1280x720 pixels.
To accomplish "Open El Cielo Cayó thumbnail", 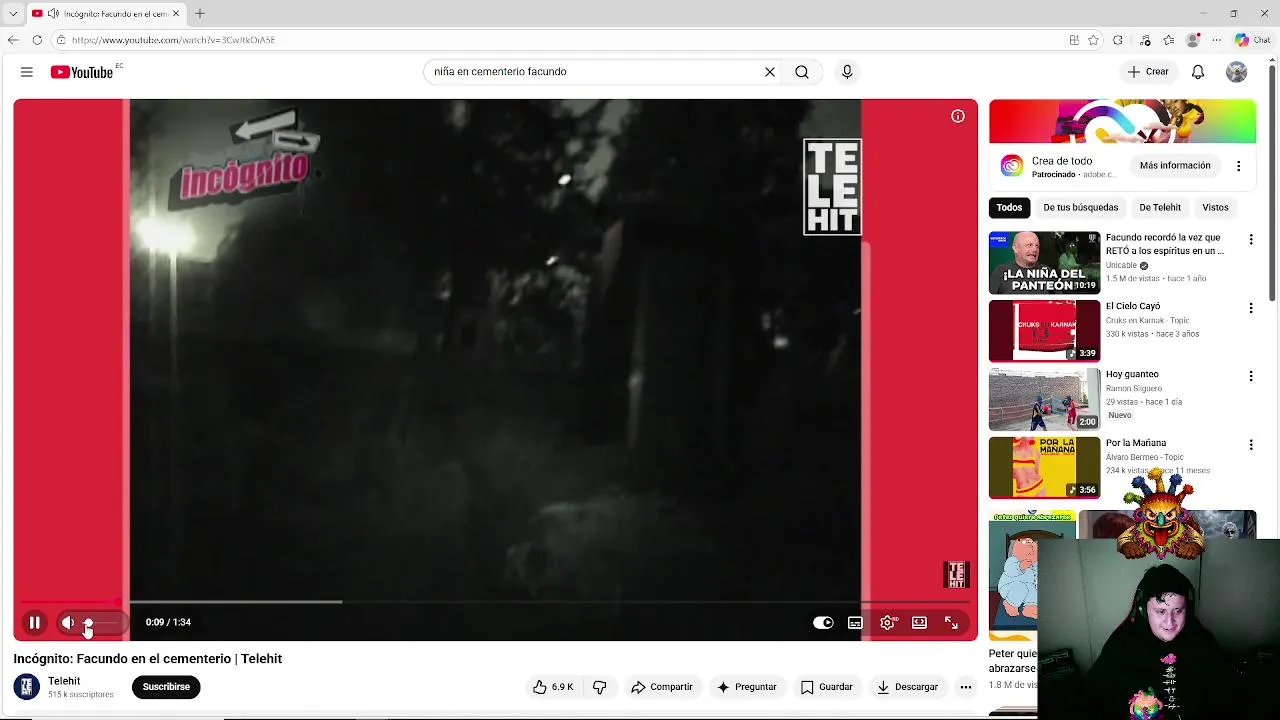I will 1044,331.
